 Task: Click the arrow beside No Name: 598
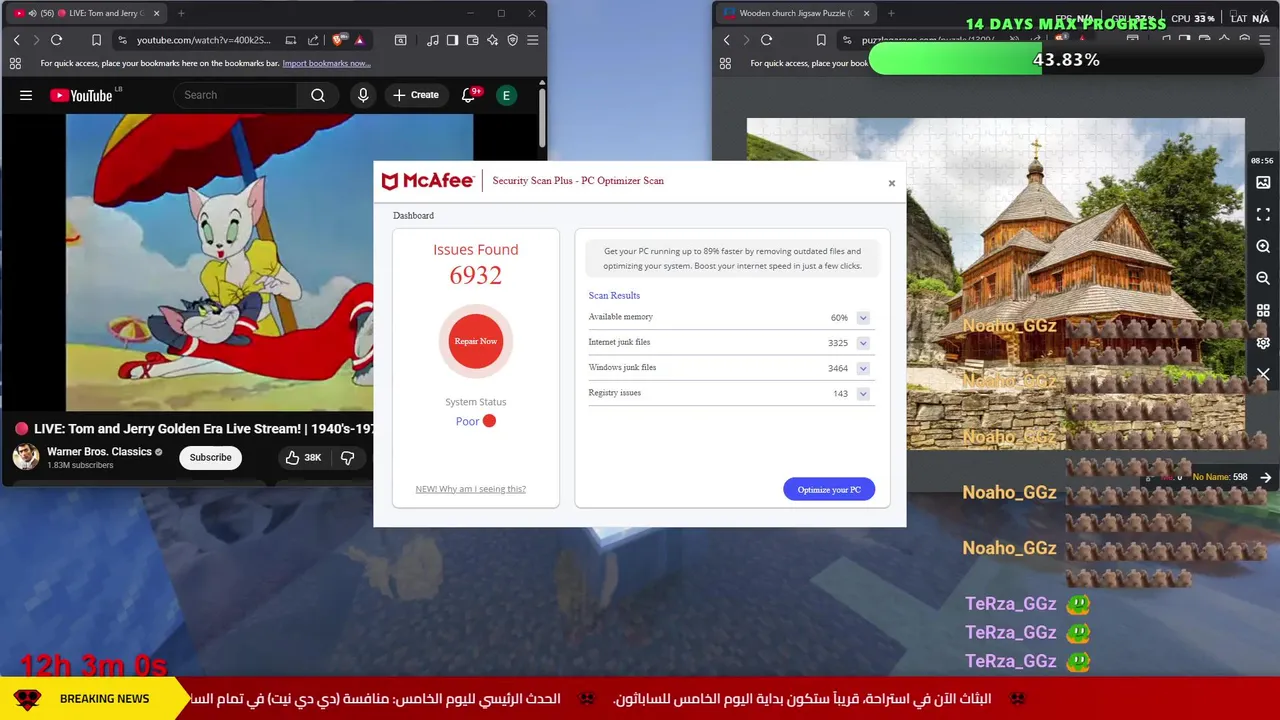(x=1266, y=477)
